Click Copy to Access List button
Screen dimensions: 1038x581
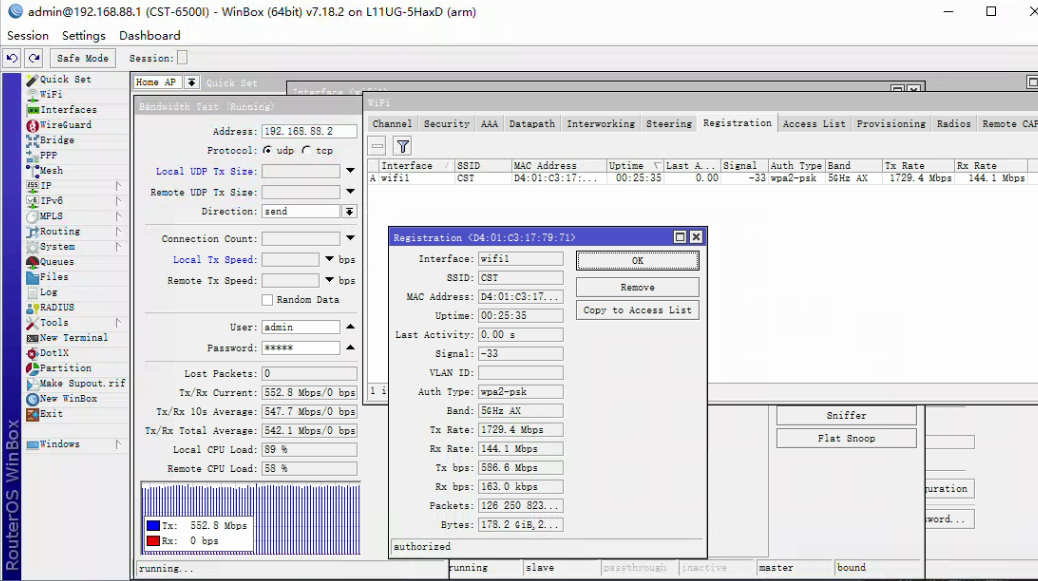[637, 310]
